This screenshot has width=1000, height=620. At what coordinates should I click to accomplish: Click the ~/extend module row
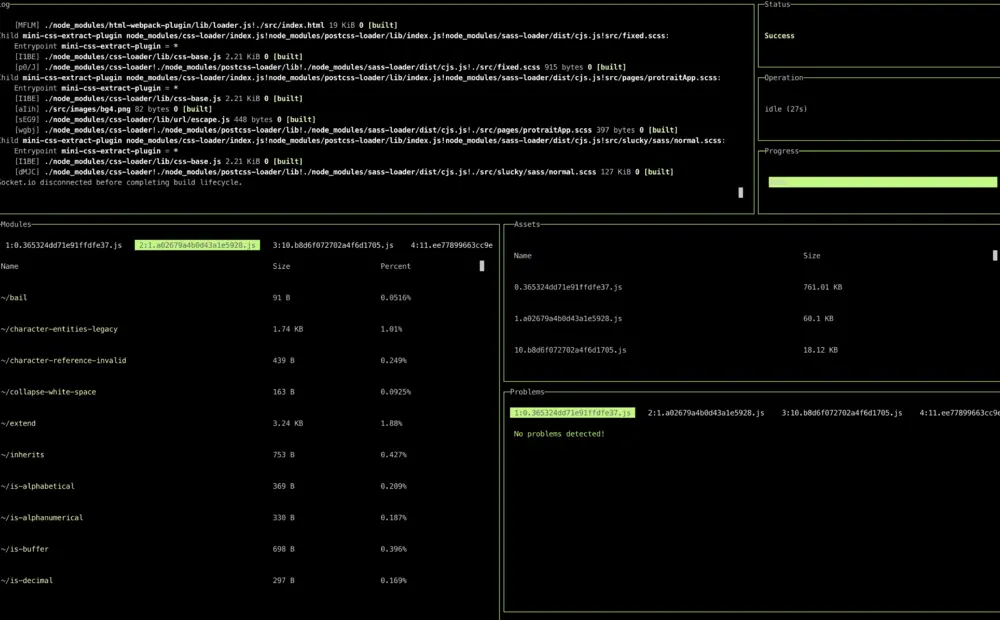(x=206, y=423)
